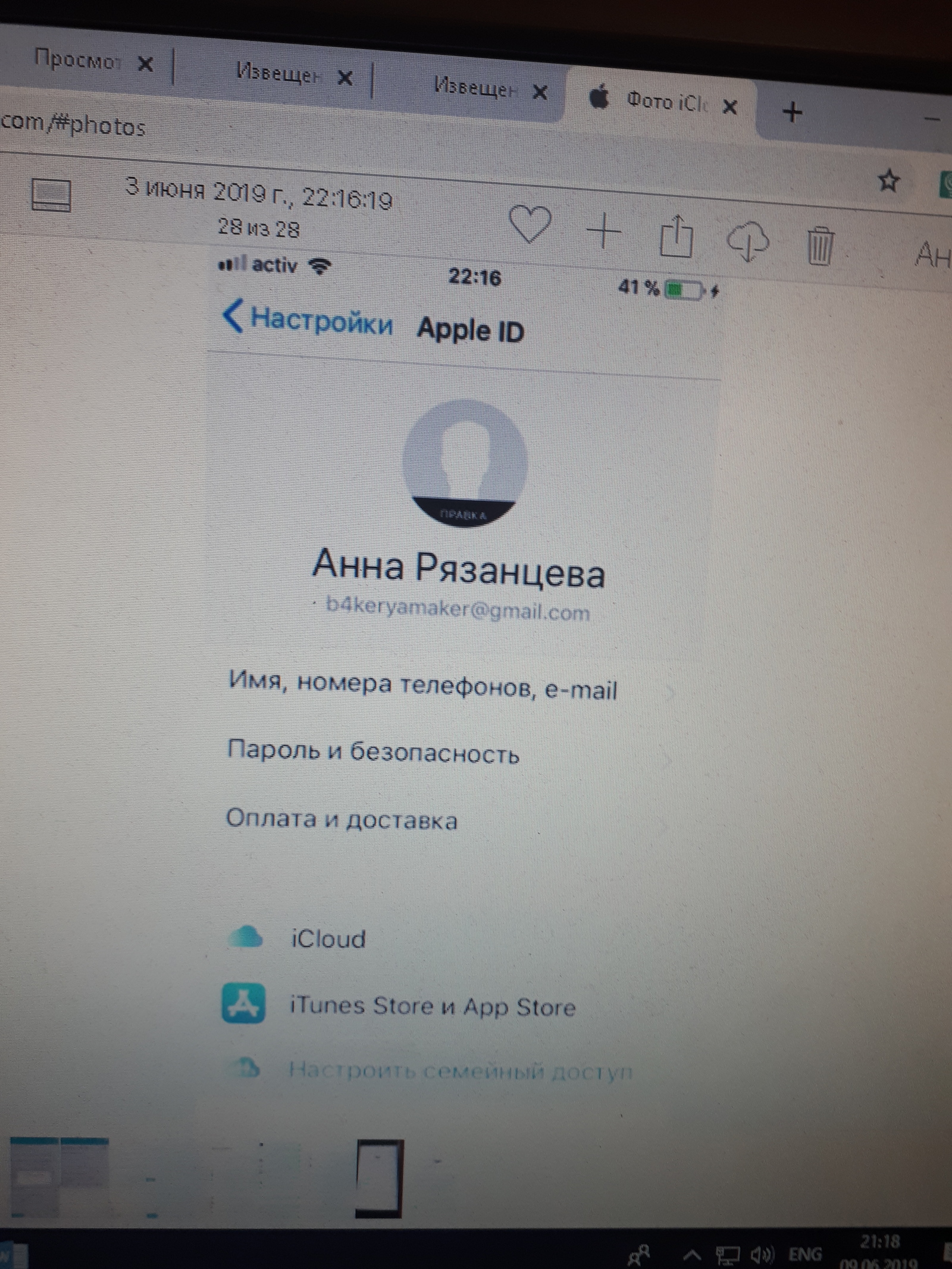
Task: Click 'iTunes Store и App Store' text
Action: (x=433, y=1006)
